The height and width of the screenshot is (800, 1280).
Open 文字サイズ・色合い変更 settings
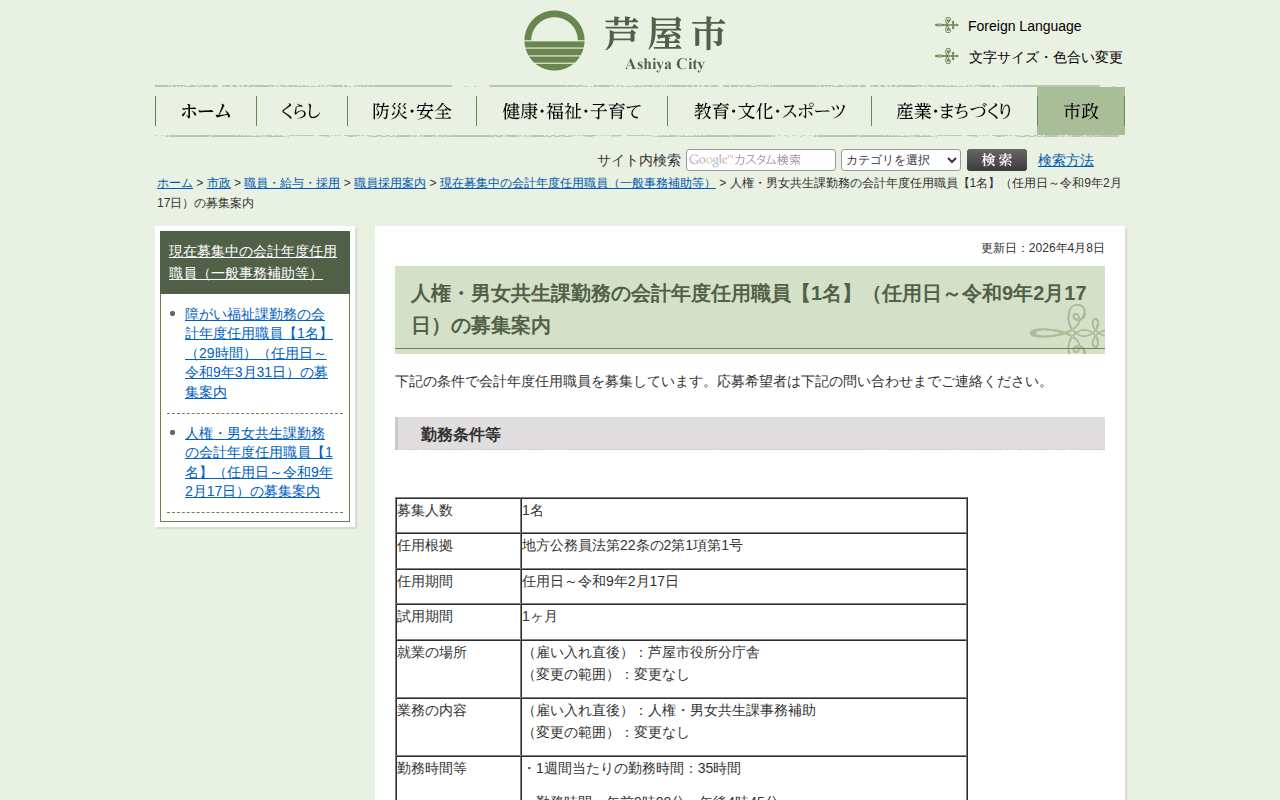(x=1045, y=57)
